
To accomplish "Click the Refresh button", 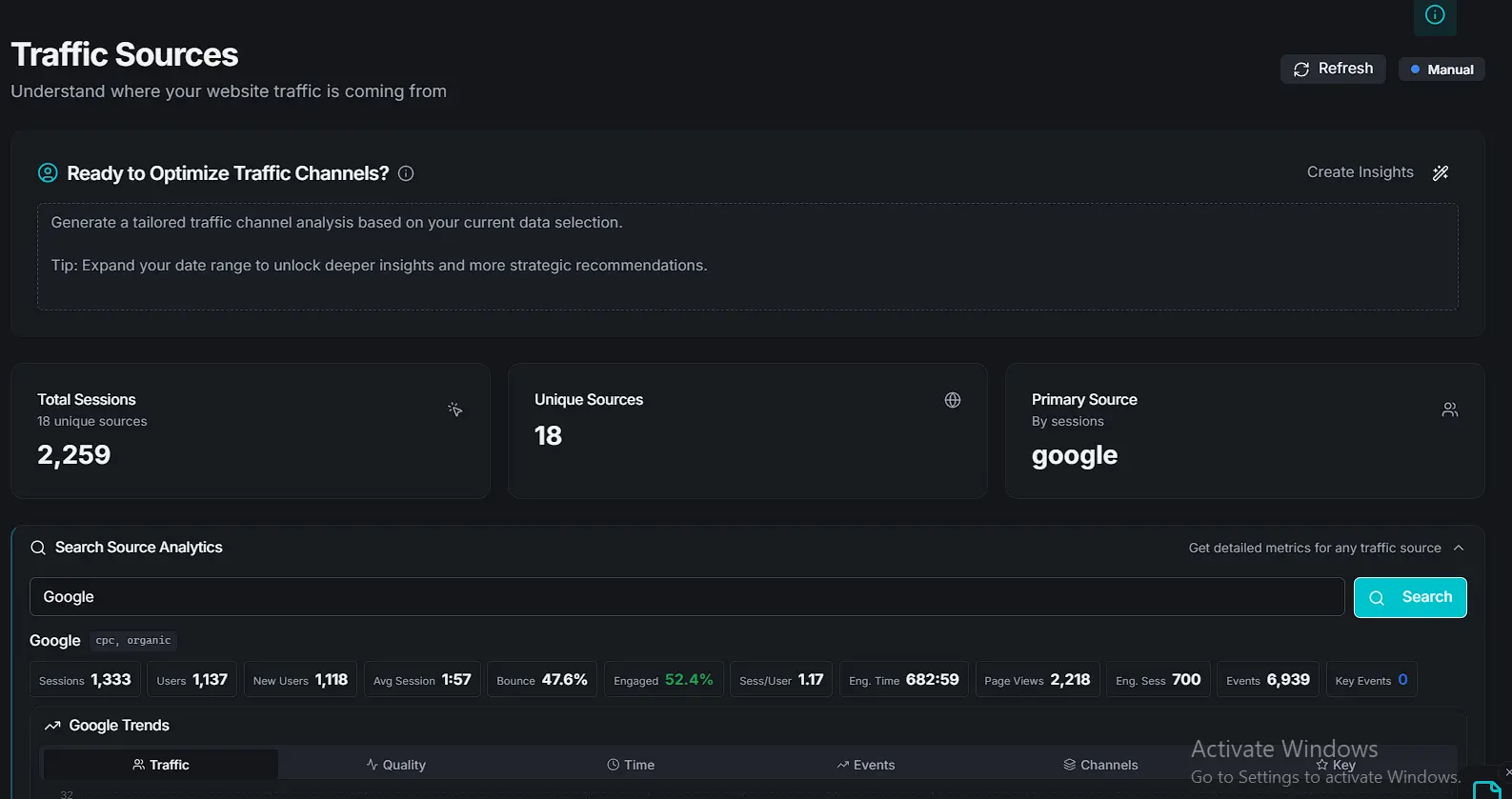I will 1332,69.
